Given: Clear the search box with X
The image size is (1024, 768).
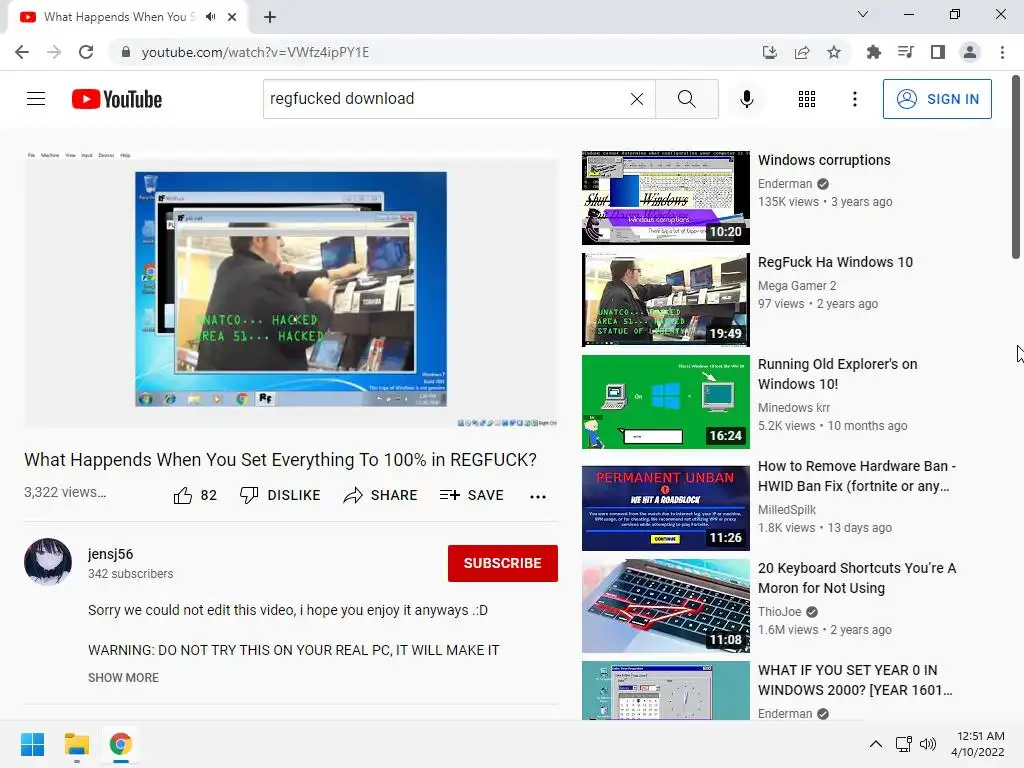Looking at the screenshot, I should tap(637, 99).
